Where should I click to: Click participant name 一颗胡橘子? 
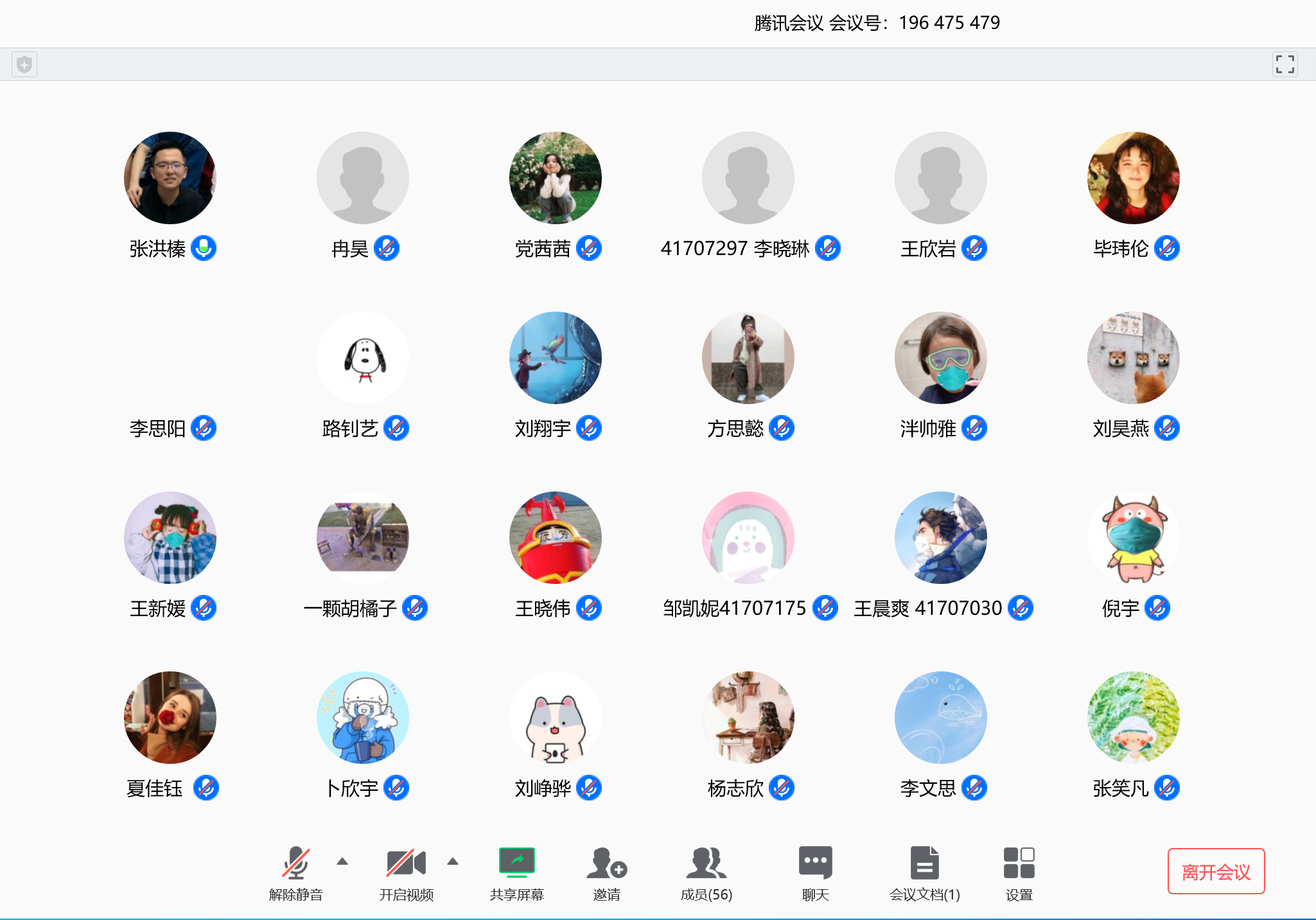(350, 608)
